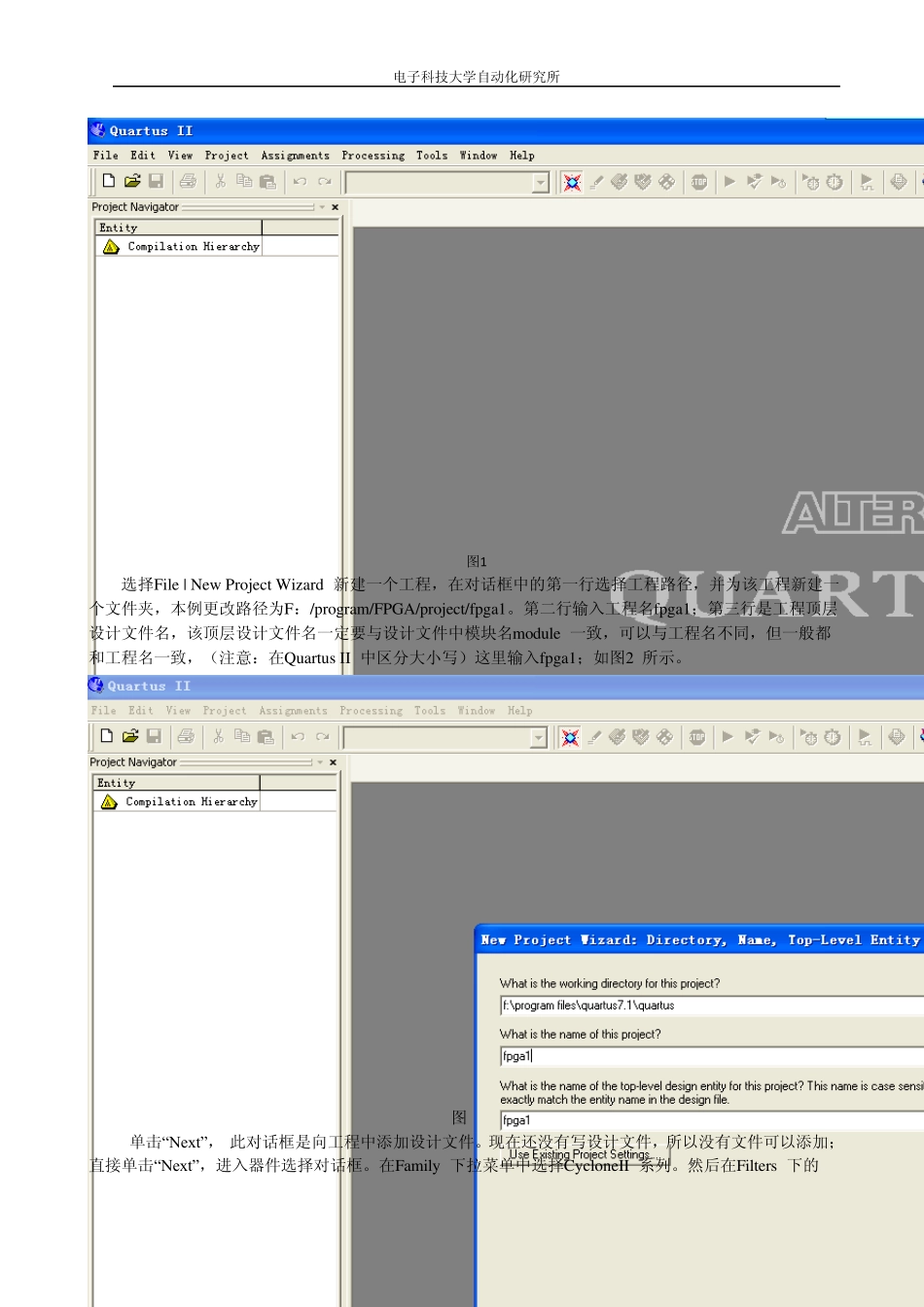The image size is (924, 1307).
Task: Open lower Project Navigator panel menu arrow
Action: coord(320,762)
